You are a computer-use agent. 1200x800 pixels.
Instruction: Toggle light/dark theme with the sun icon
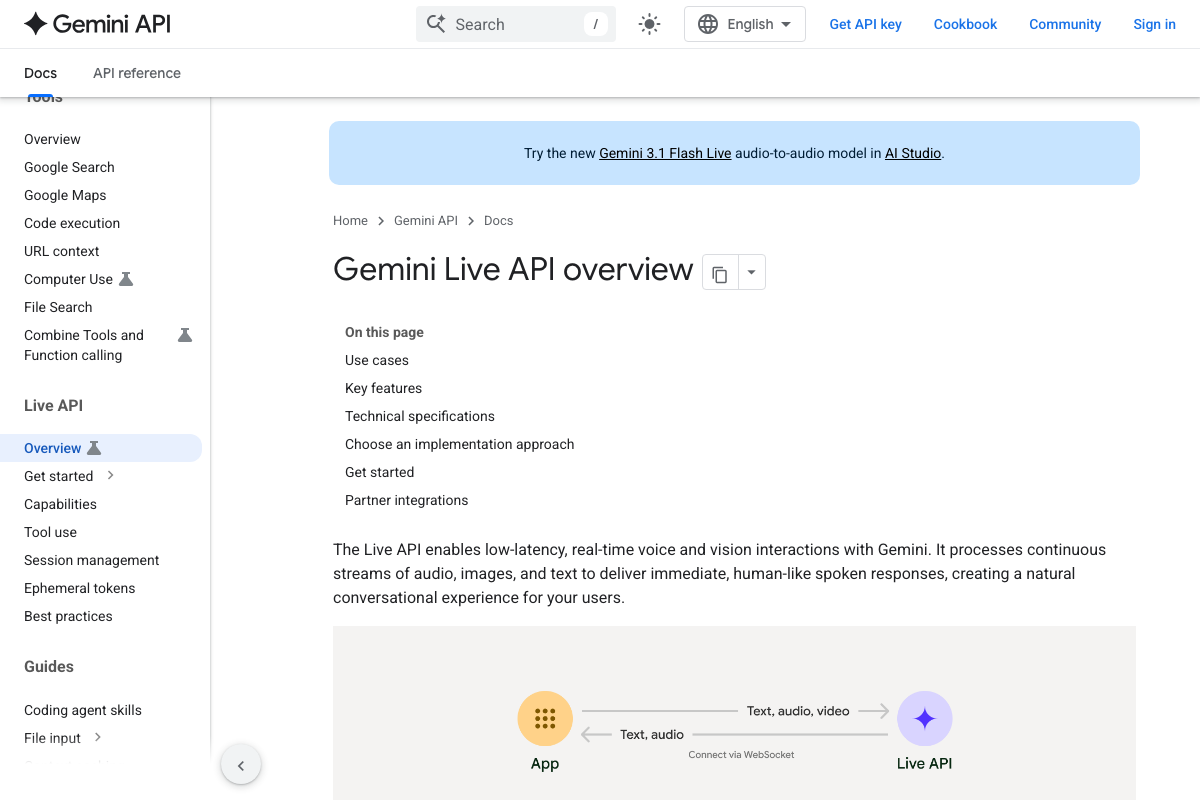pyautogui.click(x=649, y=23)
